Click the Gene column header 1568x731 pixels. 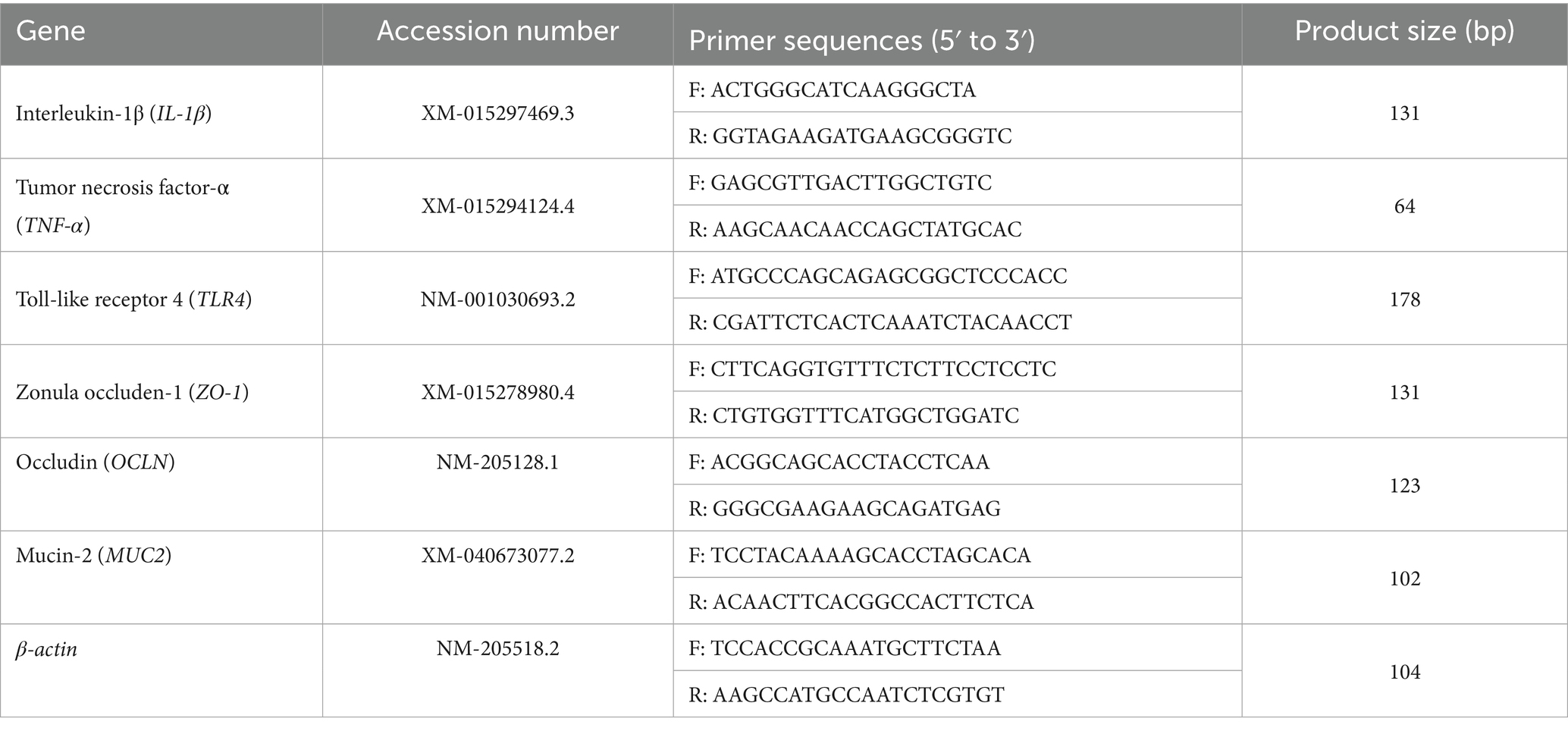click(x=51, y=32)
